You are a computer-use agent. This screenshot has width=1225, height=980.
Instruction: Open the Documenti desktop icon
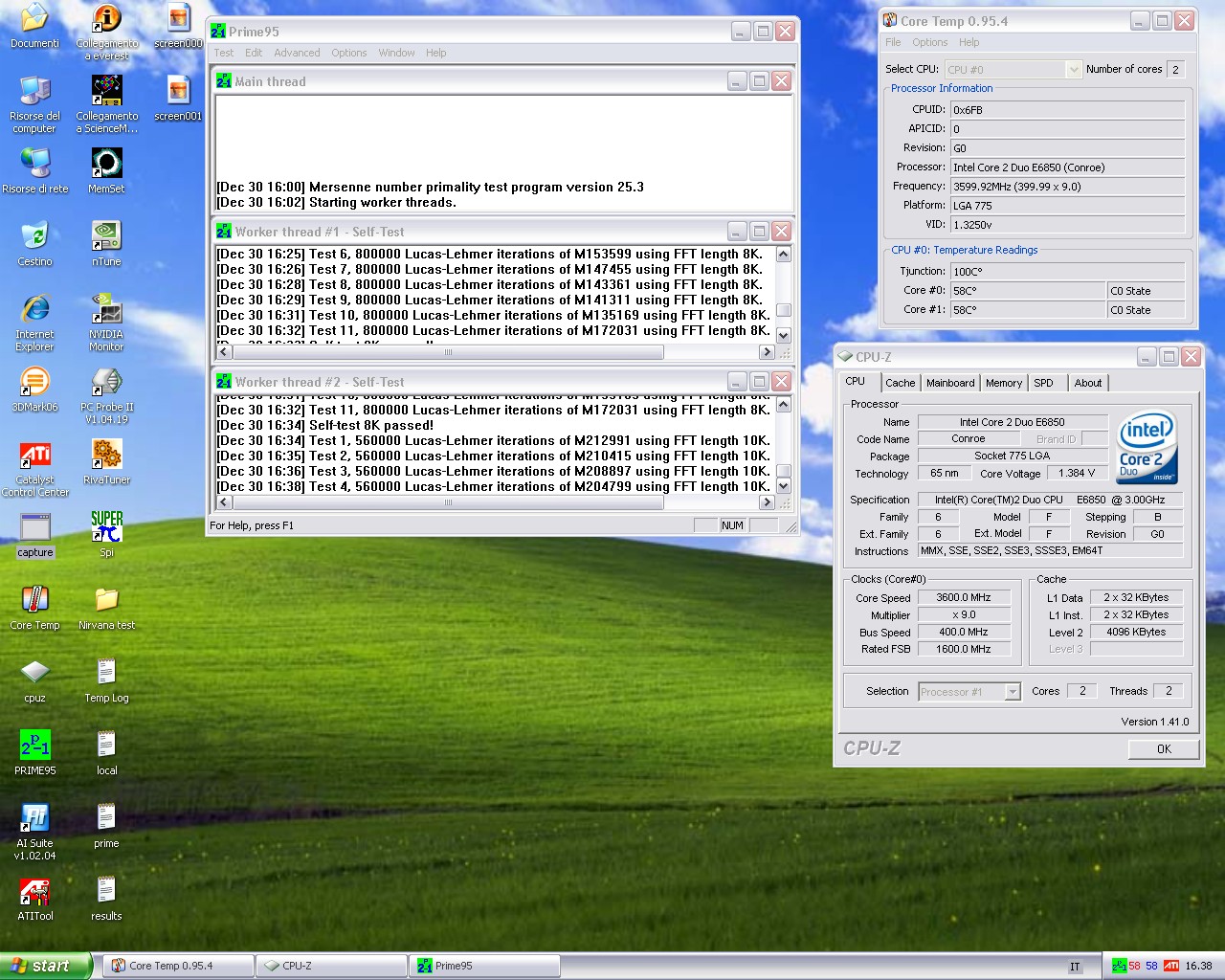tap(34, 26)
